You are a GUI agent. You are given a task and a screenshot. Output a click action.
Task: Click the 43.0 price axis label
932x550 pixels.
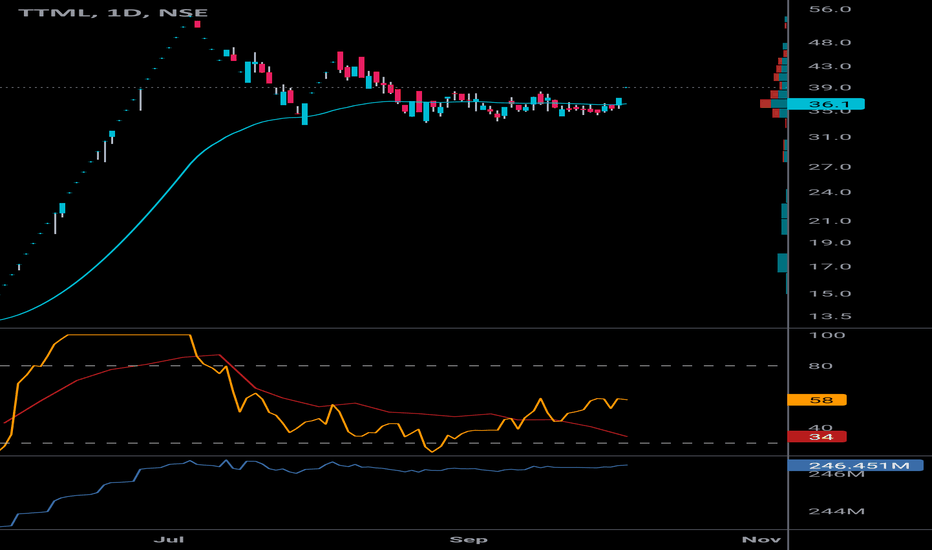click(x=830, y=67)
